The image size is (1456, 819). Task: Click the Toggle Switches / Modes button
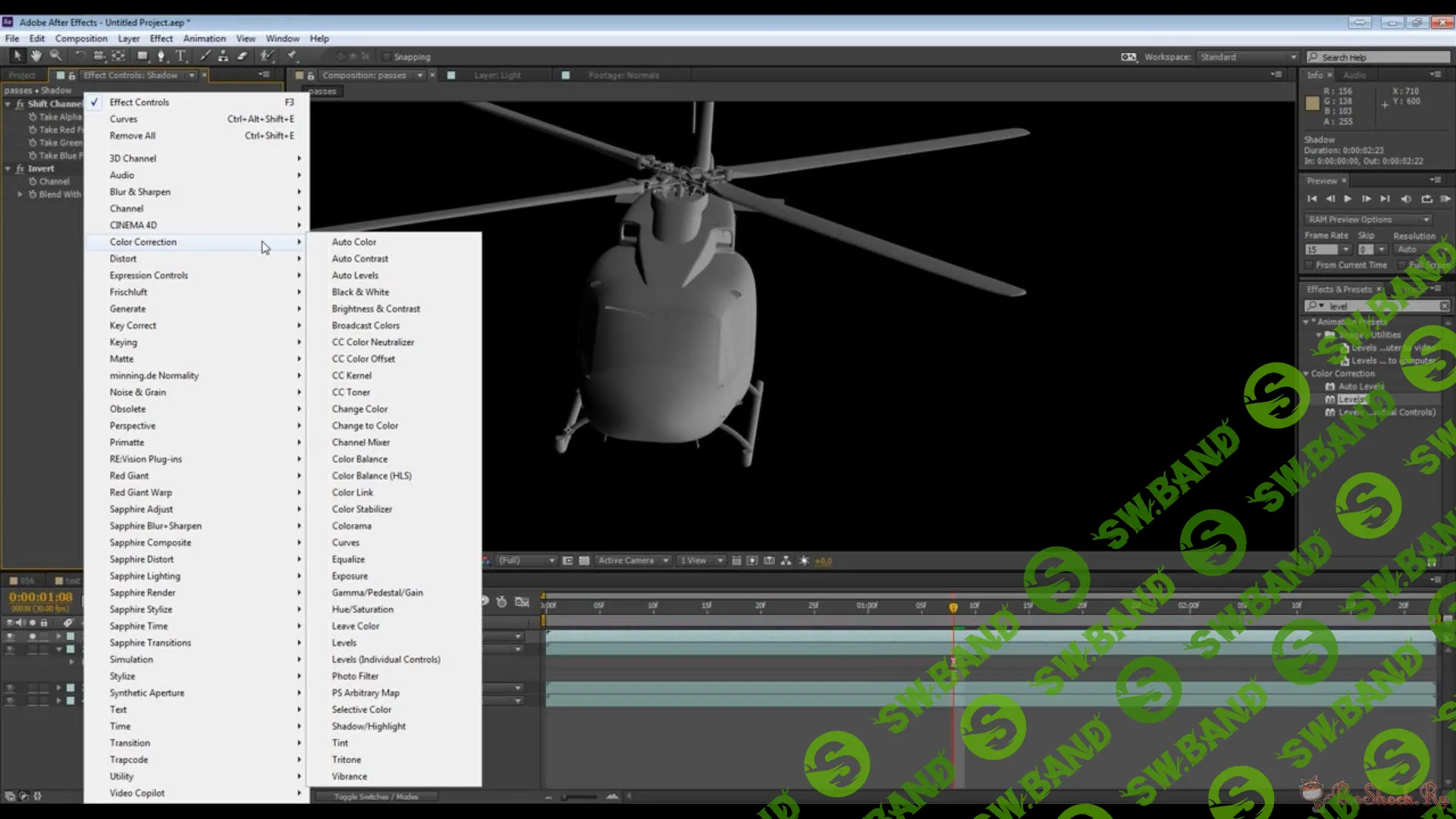(378, 796)
